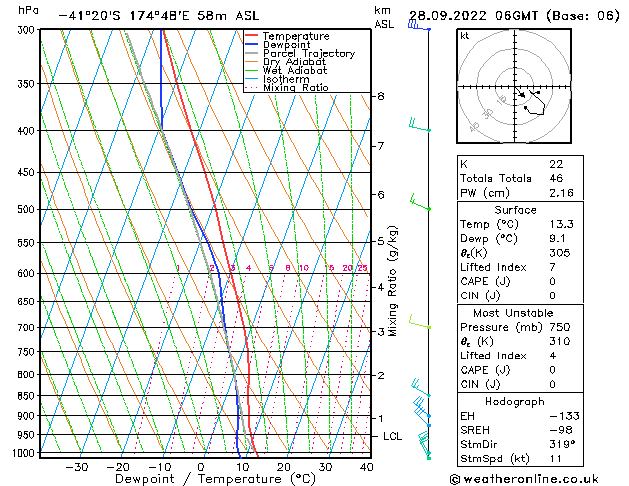Click the '500' pressure level label
The width and height of the screenshot is (629, 486).
pos(28,209)
